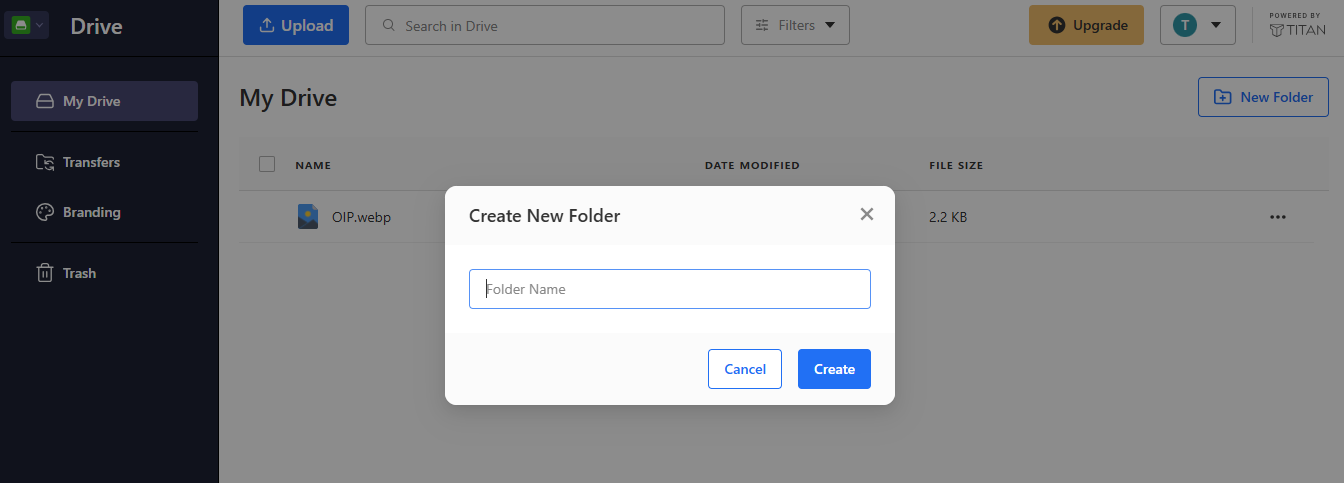Sort by the DATE MODIFIED column header

click(x=752, y=165)
